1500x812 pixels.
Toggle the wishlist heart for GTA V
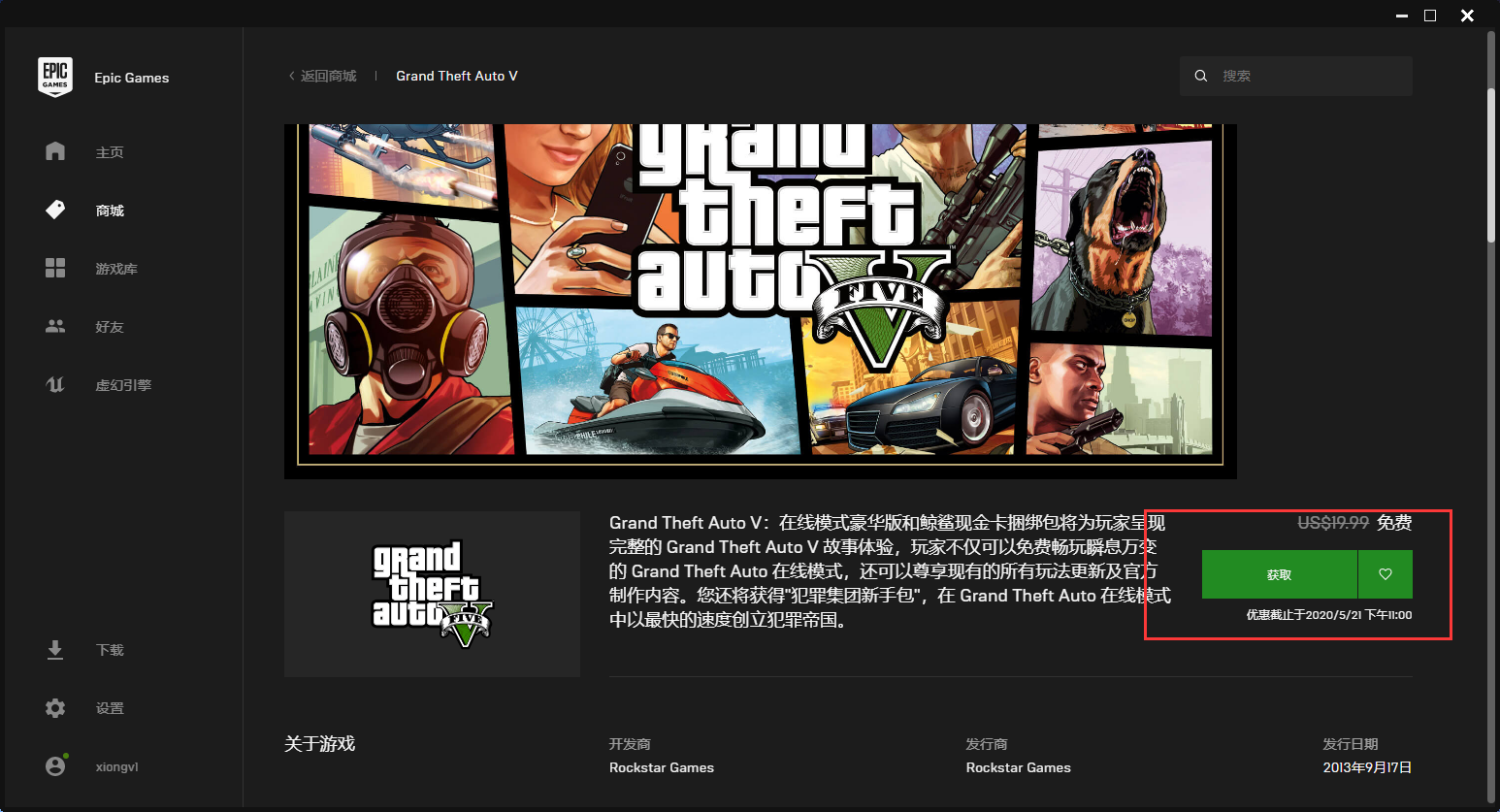point(1385,573)
